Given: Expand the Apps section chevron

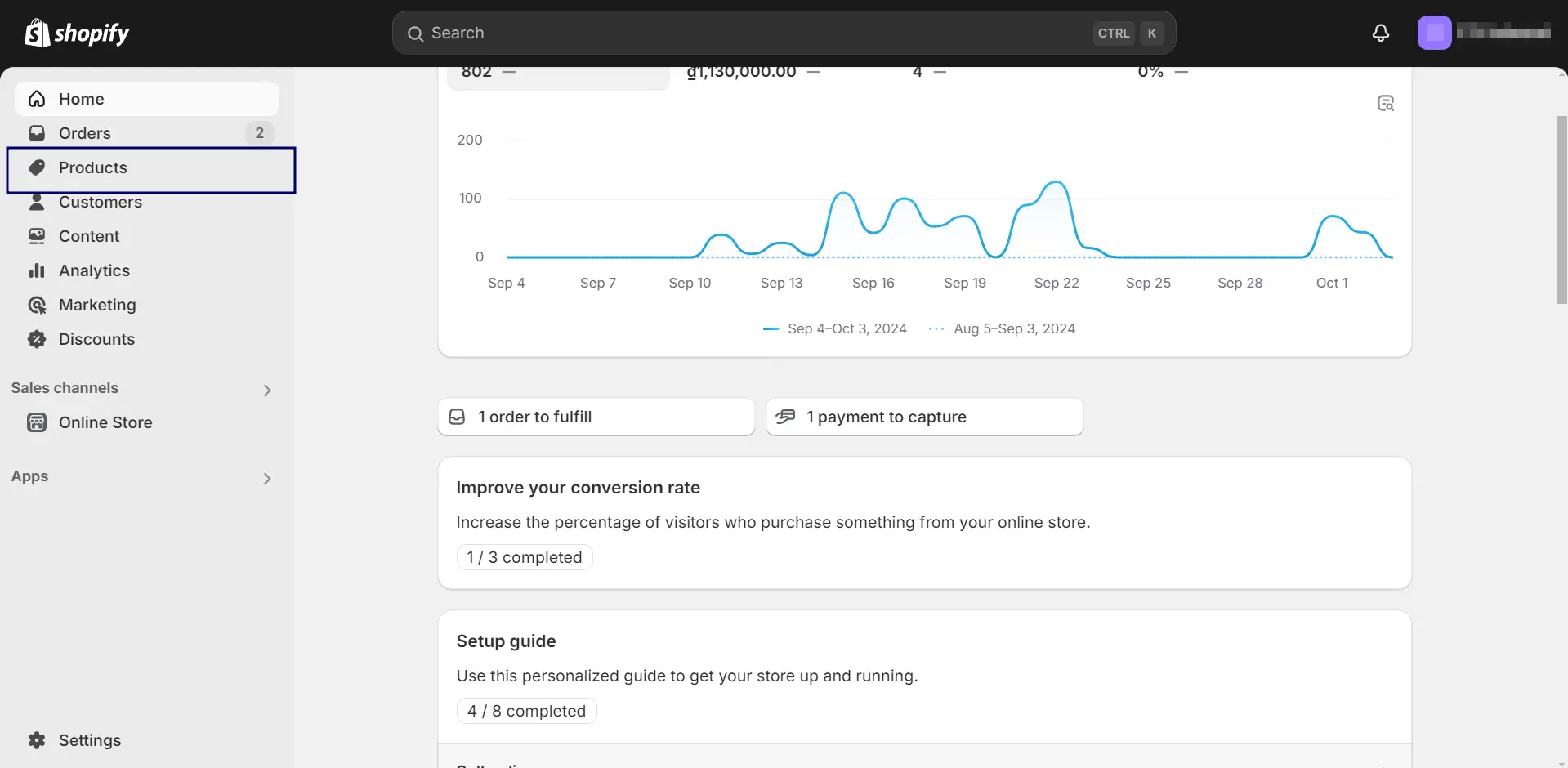Looking at the screenshot, I should [x=267, y=478].
